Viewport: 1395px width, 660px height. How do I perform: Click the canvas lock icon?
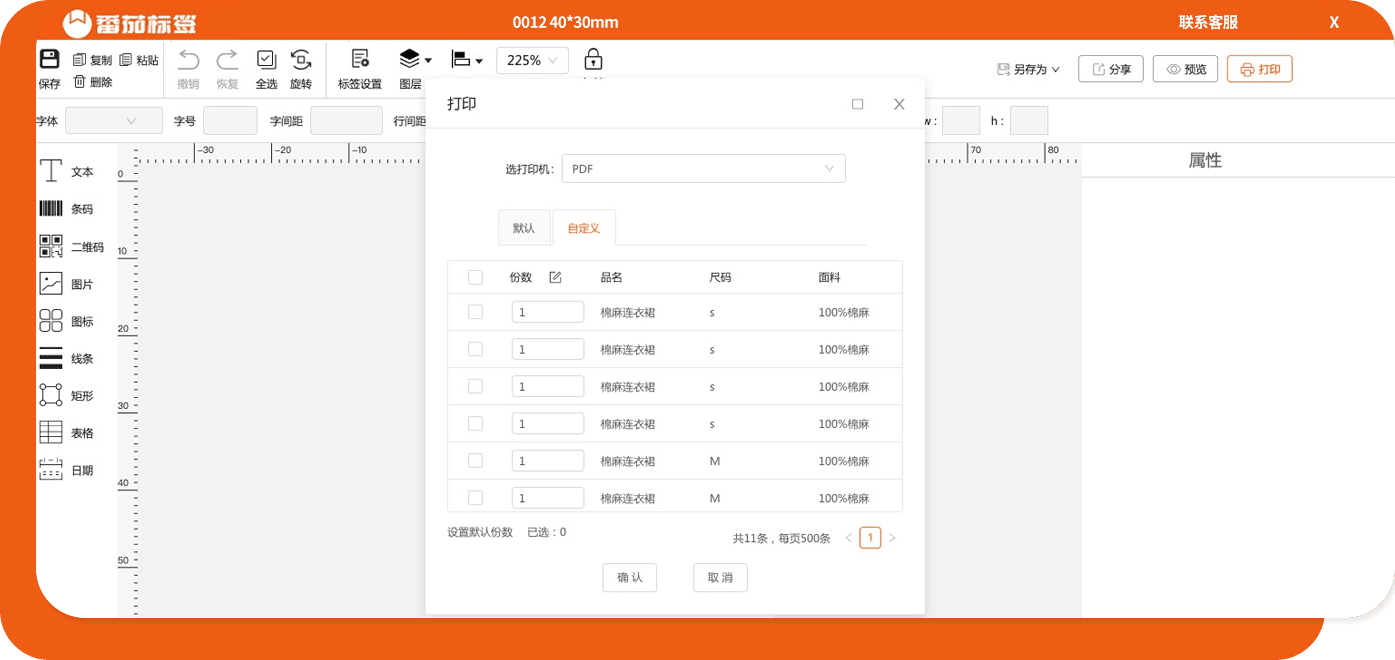pyautogui.click(x=594, y=60)
